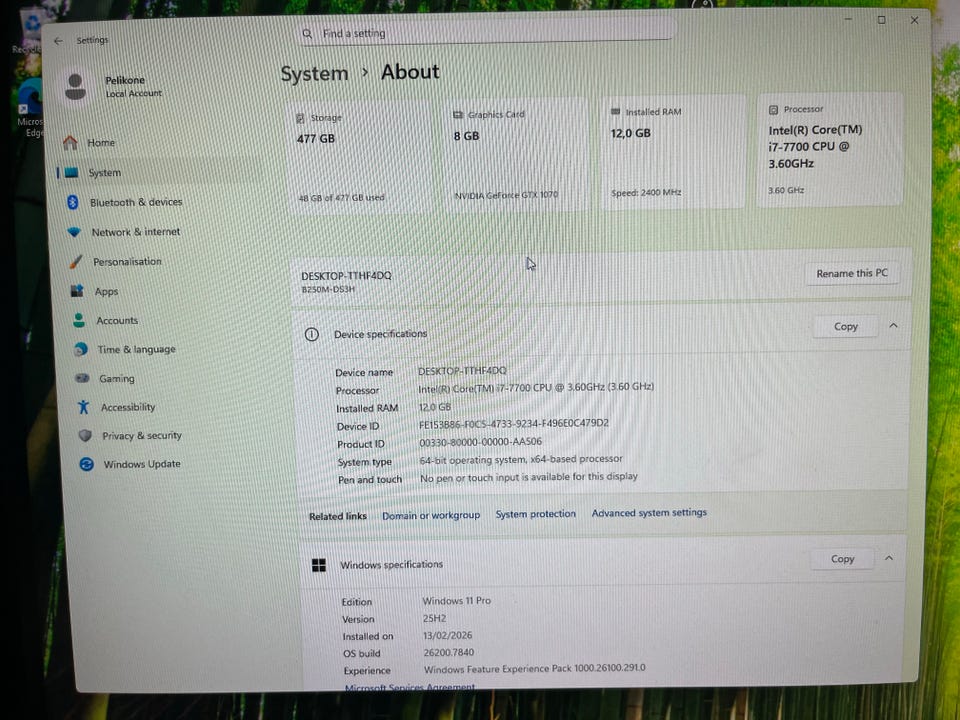
Task: Open System protection link
Action: [536, 514]
